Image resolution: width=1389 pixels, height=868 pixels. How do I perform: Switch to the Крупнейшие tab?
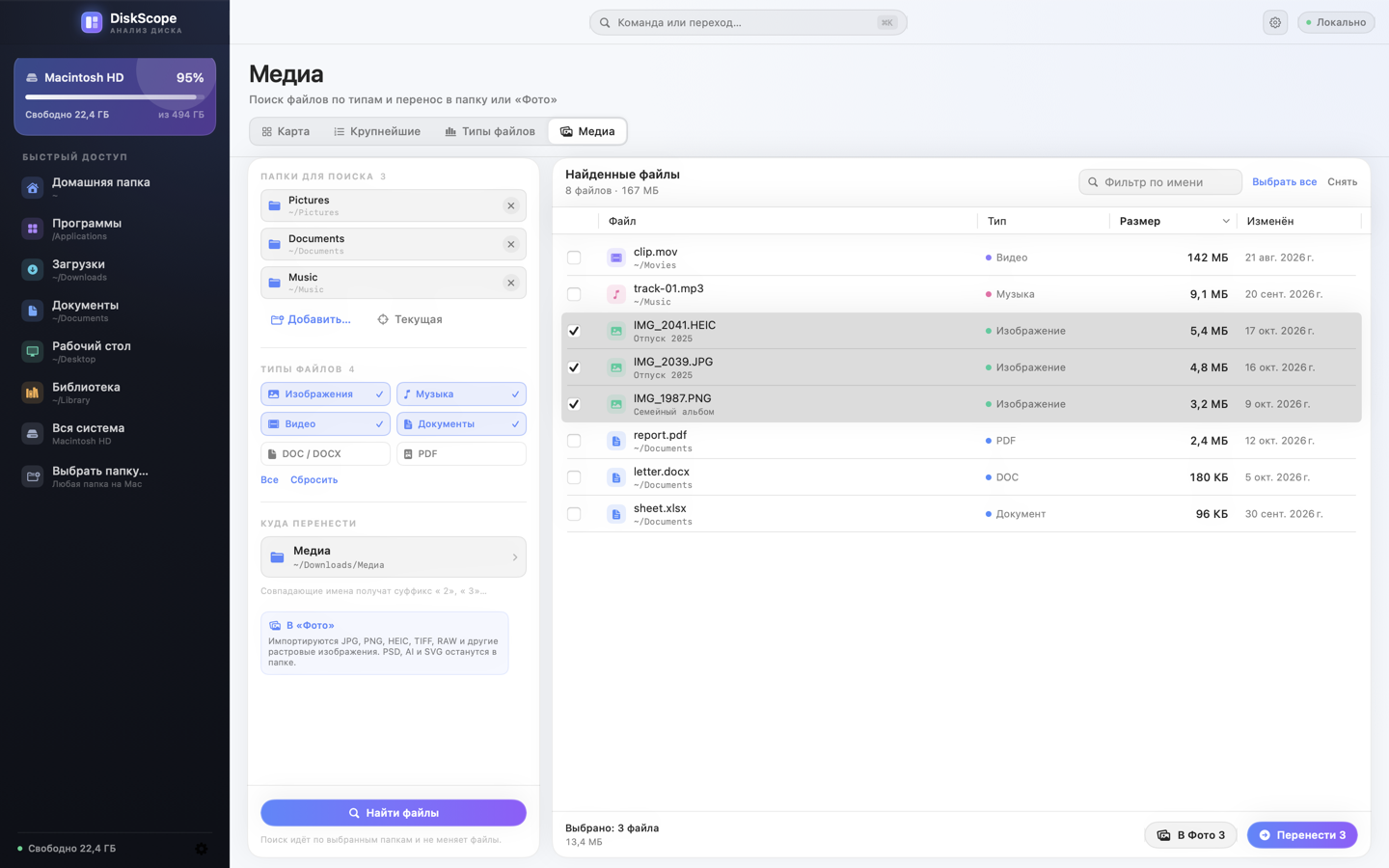pos(377,131)
